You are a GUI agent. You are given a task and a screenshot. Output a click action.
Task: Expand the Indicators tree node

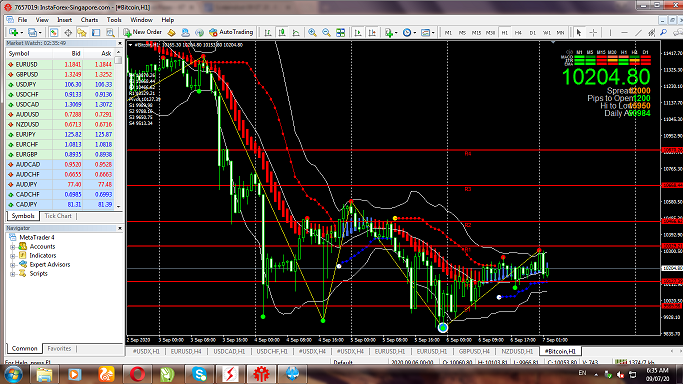point(13,256)
